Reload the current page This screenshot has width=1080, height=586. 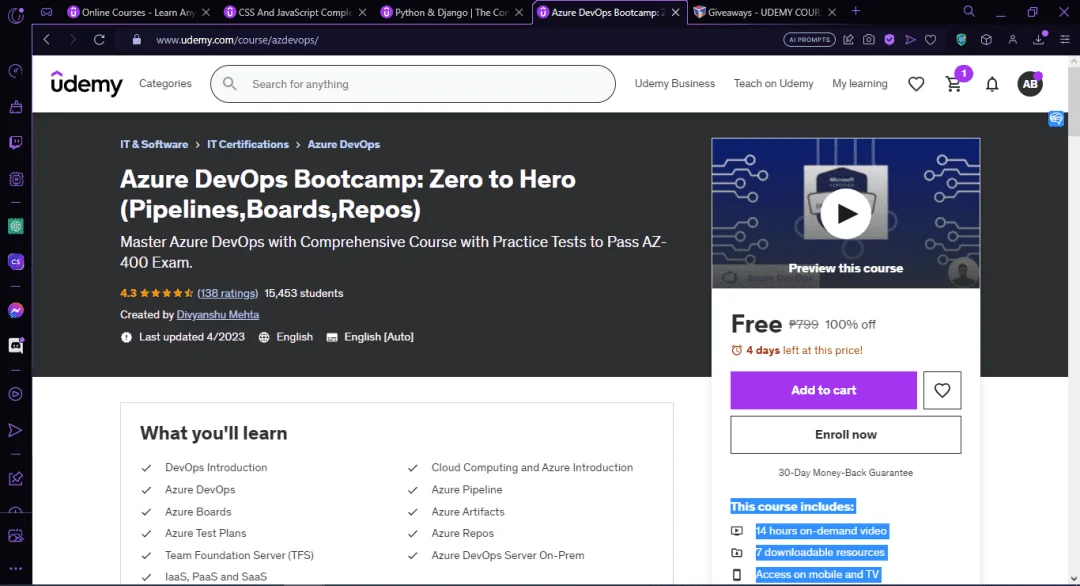[x=99, y=40]
